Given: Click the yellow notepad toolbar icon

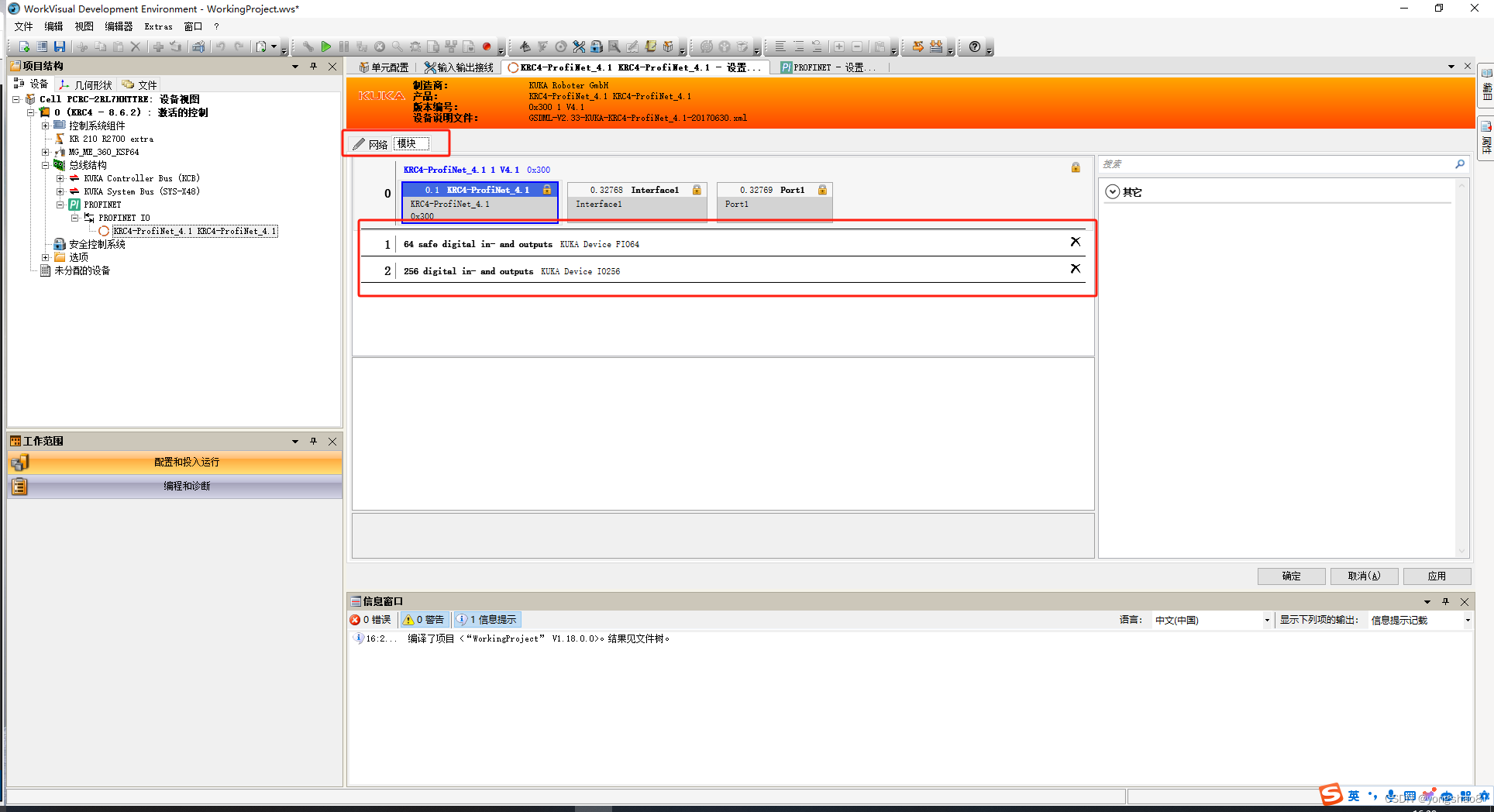Looking at the screenshot, I should [650, 46].
